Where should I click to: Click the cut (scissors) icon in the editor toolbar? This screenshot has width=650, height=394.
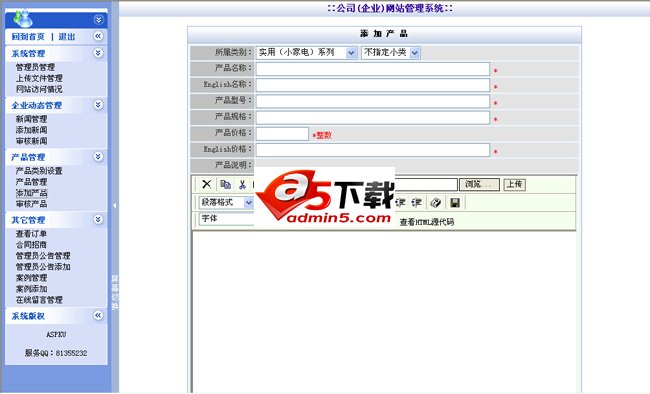point(243,185)
